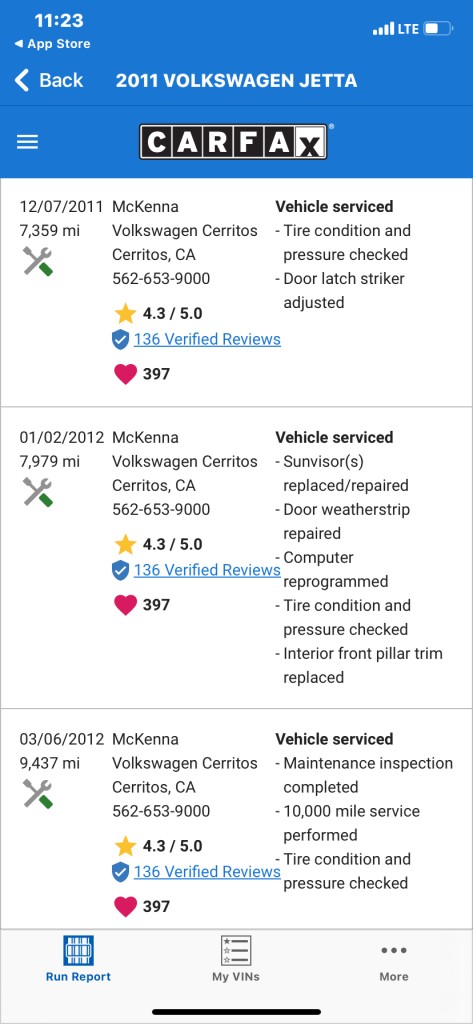Image resolution: width=473 pixels, height=1024 pixels.
Task: Return to App Store via the status bar
Action: 52,44
